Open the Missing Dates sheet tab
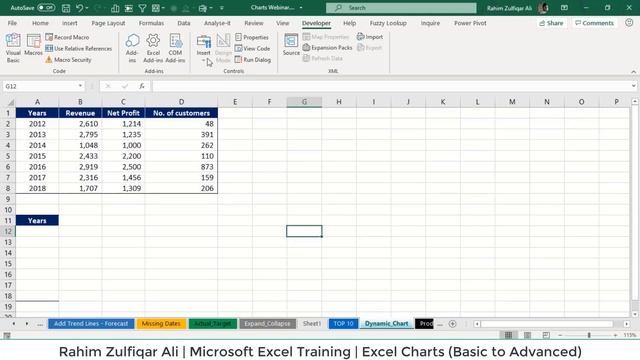Viewport: 640px width, 360px height. point(161,324)
